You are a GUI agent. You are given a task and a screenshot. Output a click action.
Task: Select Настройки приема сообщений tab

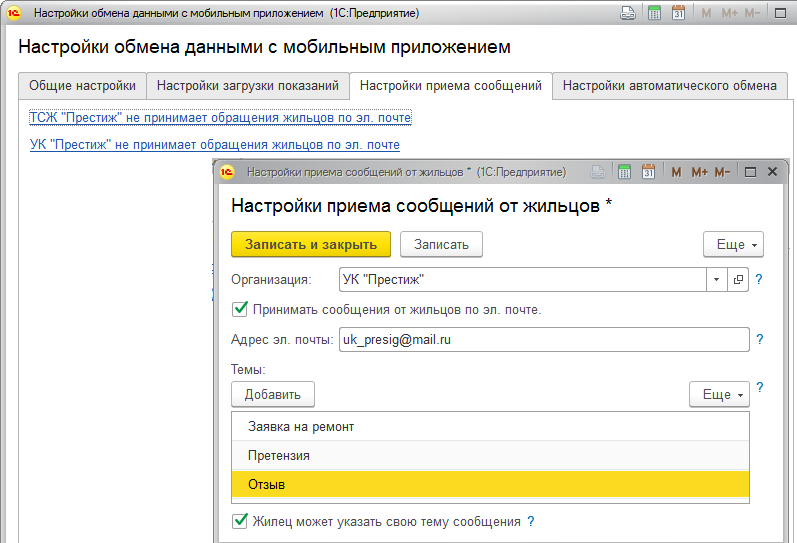(450, 85)
